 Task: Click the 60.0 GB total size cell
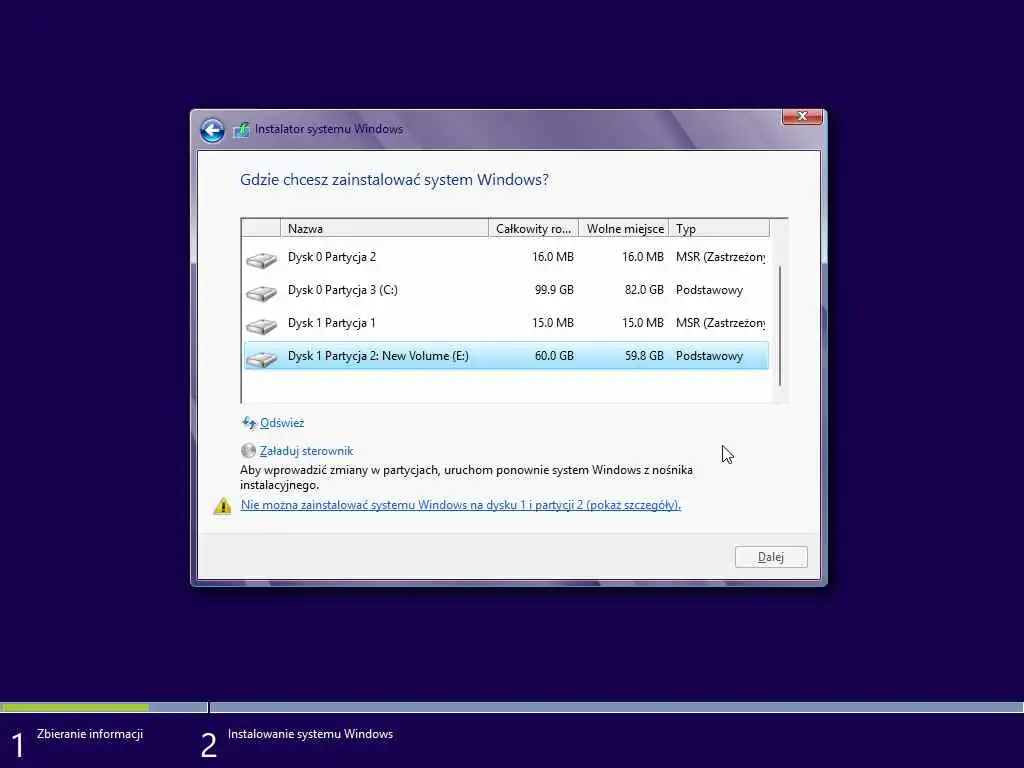pyautogui.click(x=554, y=356)
